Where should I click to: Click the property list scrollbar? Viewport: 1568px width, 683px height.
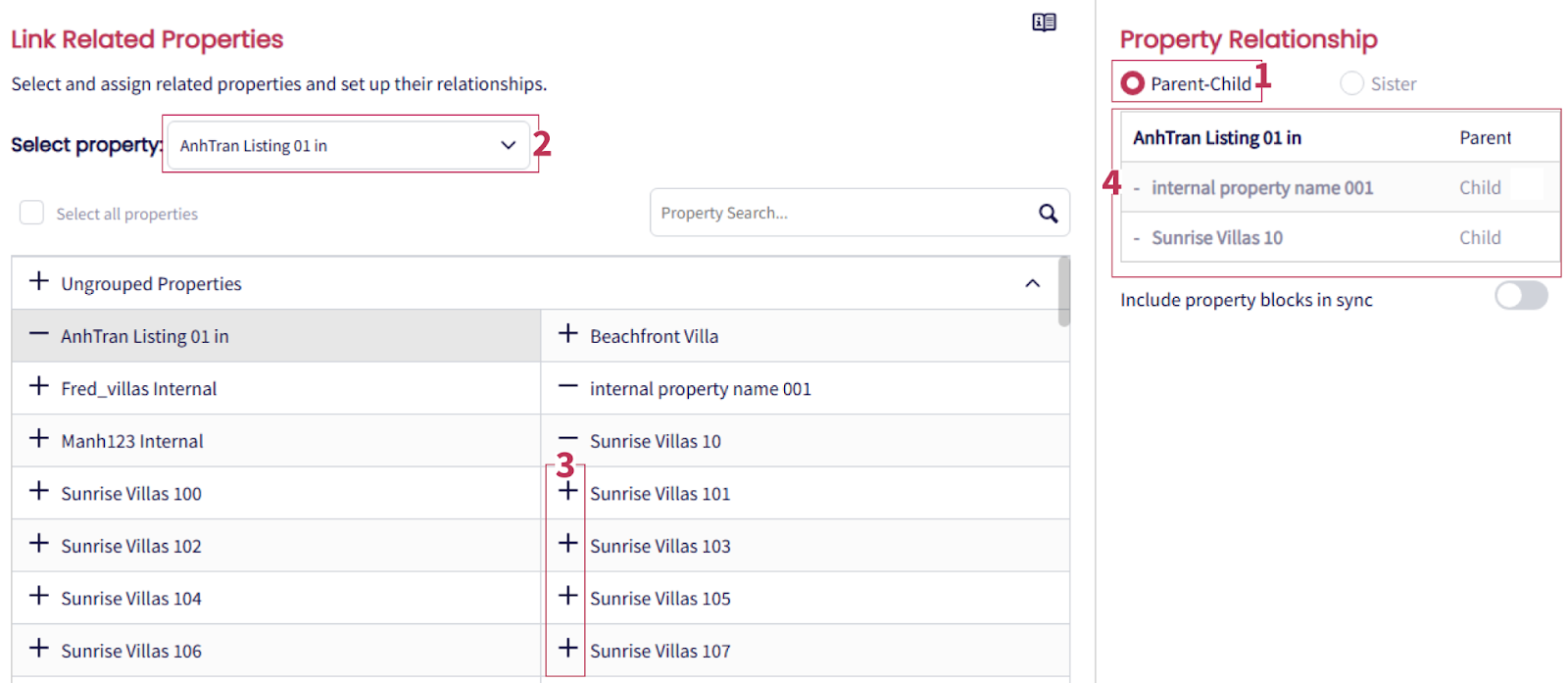point(1063,292)
